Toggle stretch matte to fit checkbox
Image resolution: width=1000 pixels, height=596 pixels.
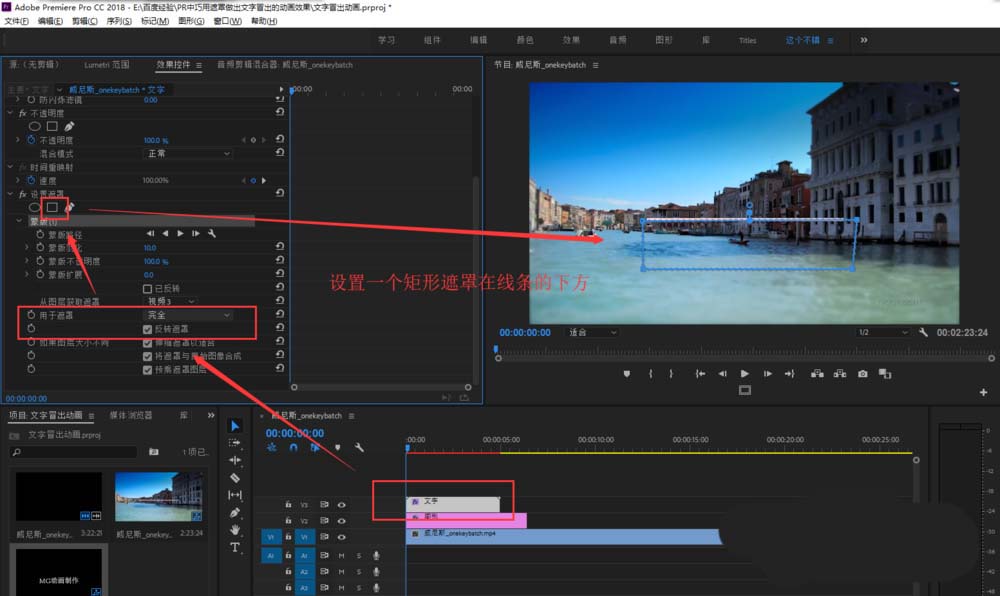click(147, 343)
